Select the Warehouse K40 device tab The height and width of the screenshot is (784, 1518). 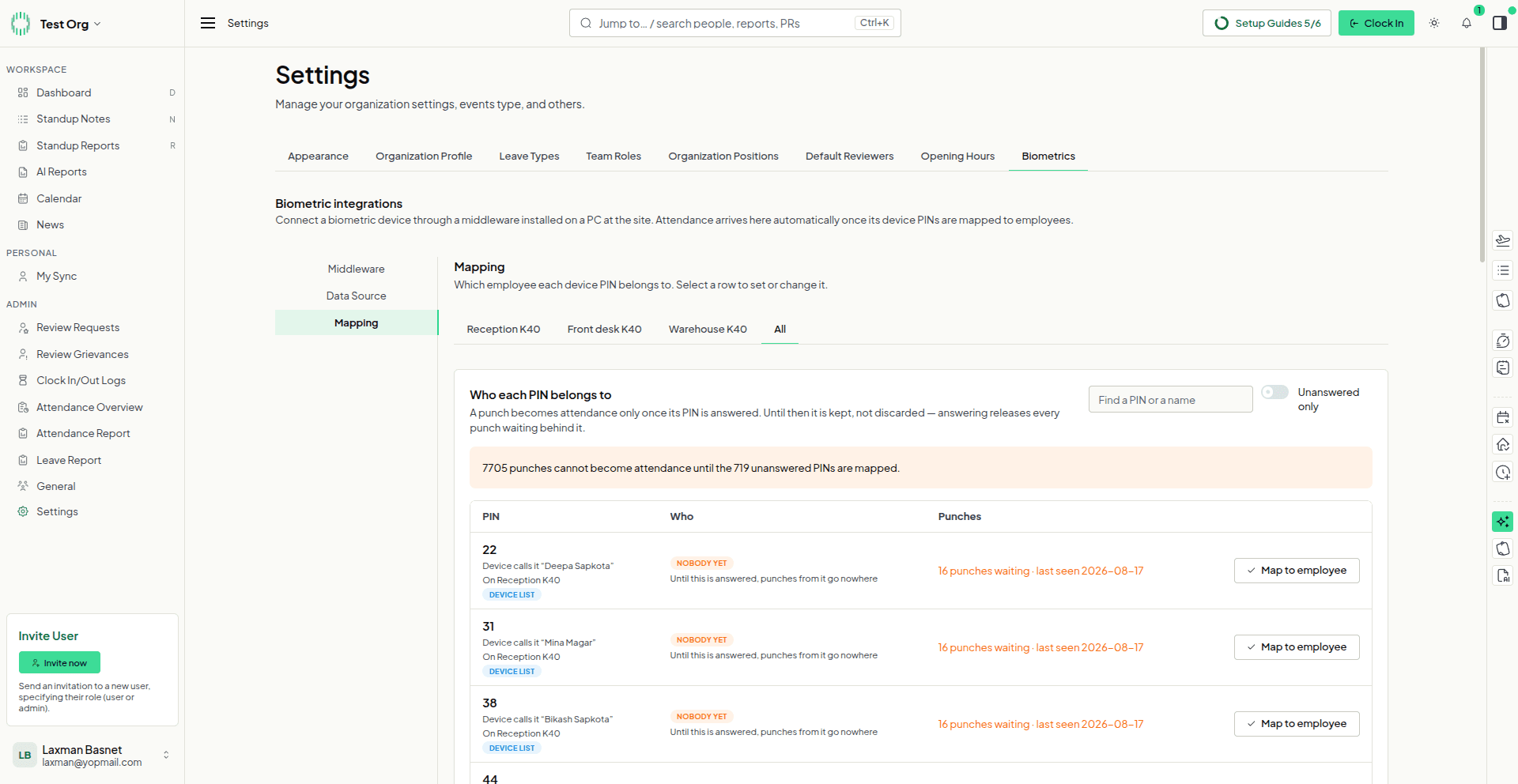(708, 330)
